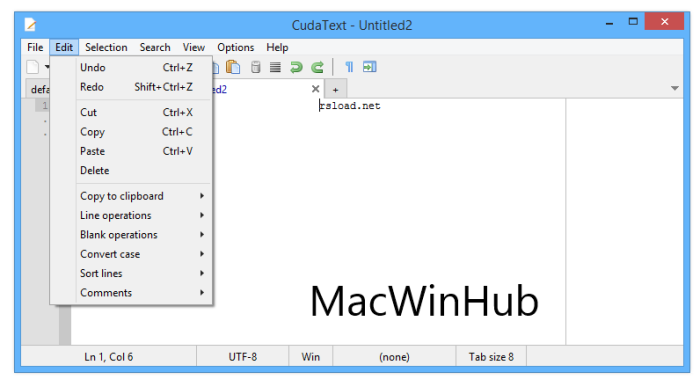Click line number 1 in gutter
The height and width of the screenshot is (387, 700).
click(x=45, y=106)
